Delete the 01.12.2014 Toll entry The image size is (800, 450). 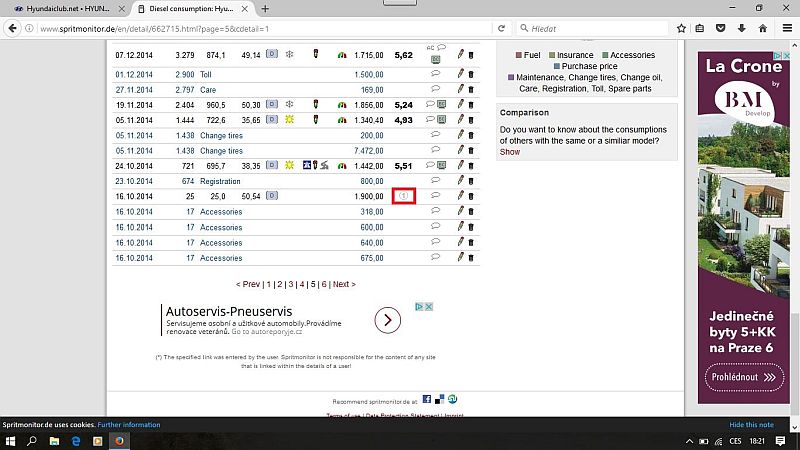tap(471, 75)
